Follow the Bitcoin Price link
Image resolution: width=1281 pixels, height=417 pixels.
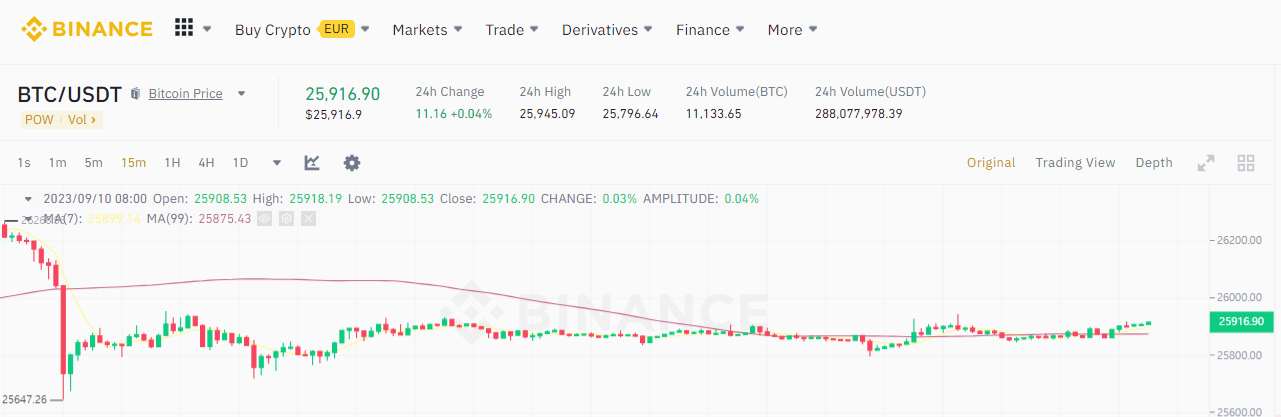point(185,94)
